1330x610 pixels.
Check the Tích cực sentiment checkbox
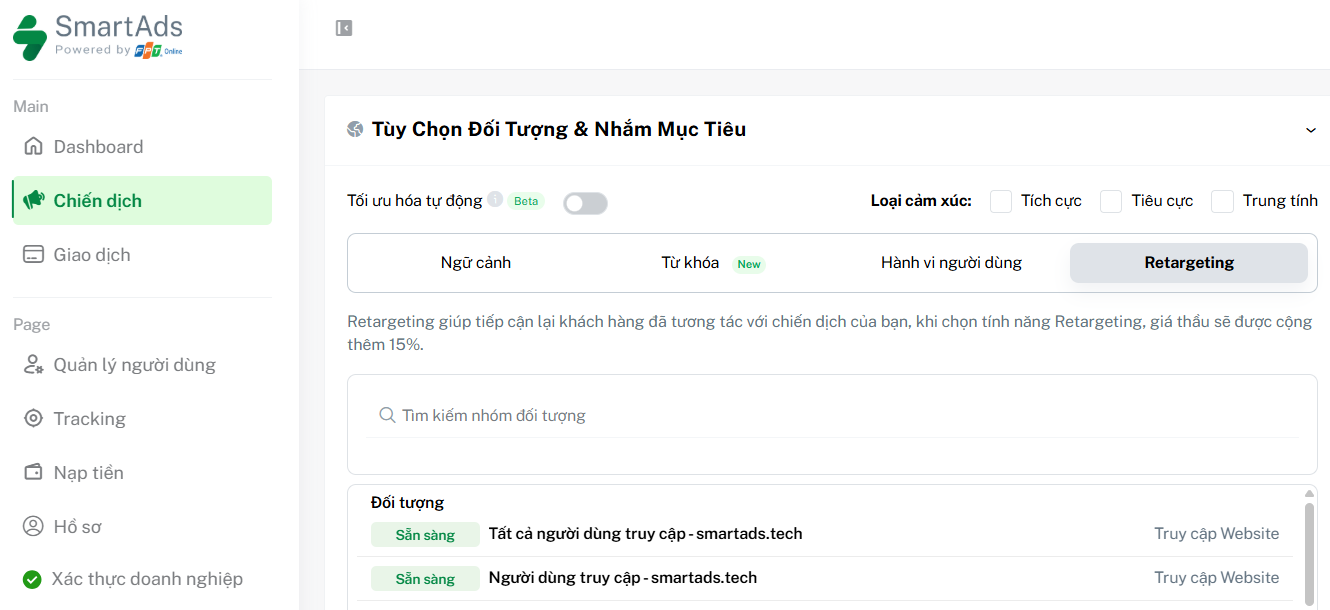pos(1001,201)
